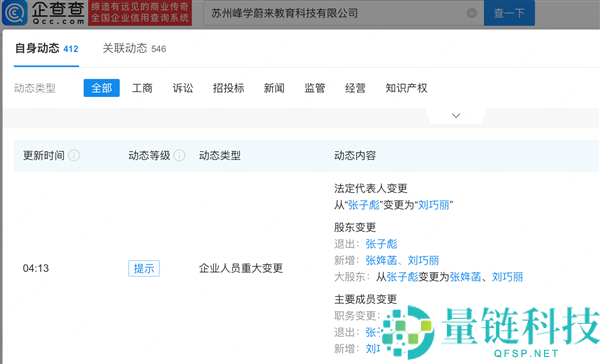Select the 全部 filter
The height and width of the screenshot is (364, 600).
point(101,88)
